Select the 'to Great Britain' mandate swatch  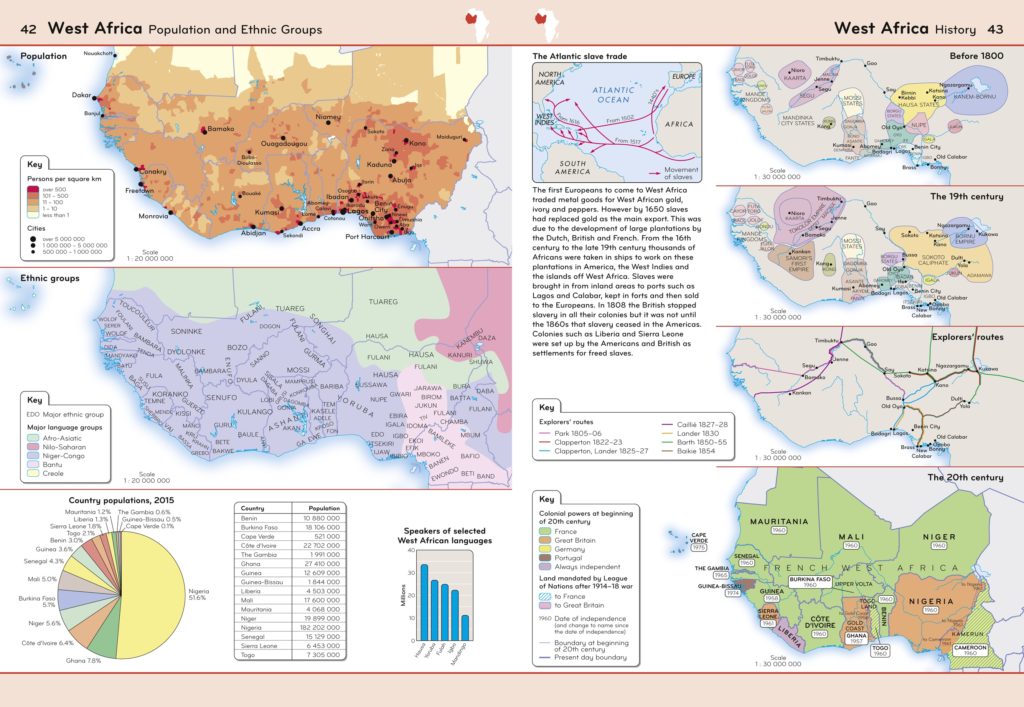click(x=545, y=605)
